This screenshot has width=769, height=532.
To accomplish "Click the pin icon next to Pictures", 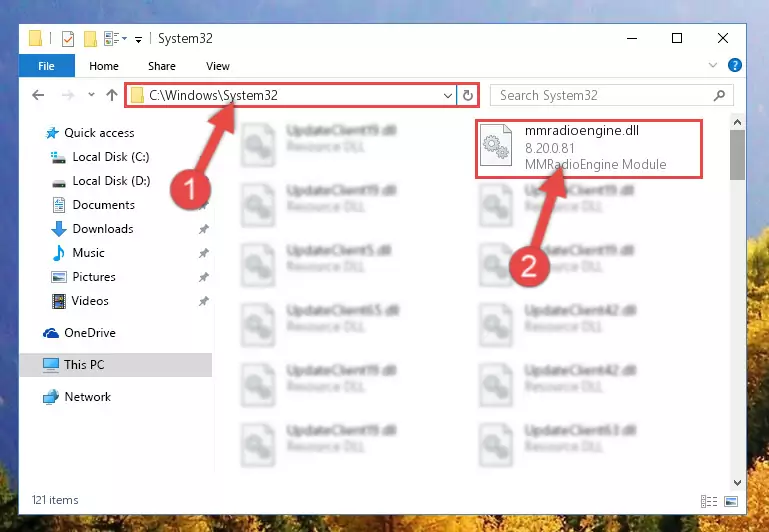I will tap(204, 277).
